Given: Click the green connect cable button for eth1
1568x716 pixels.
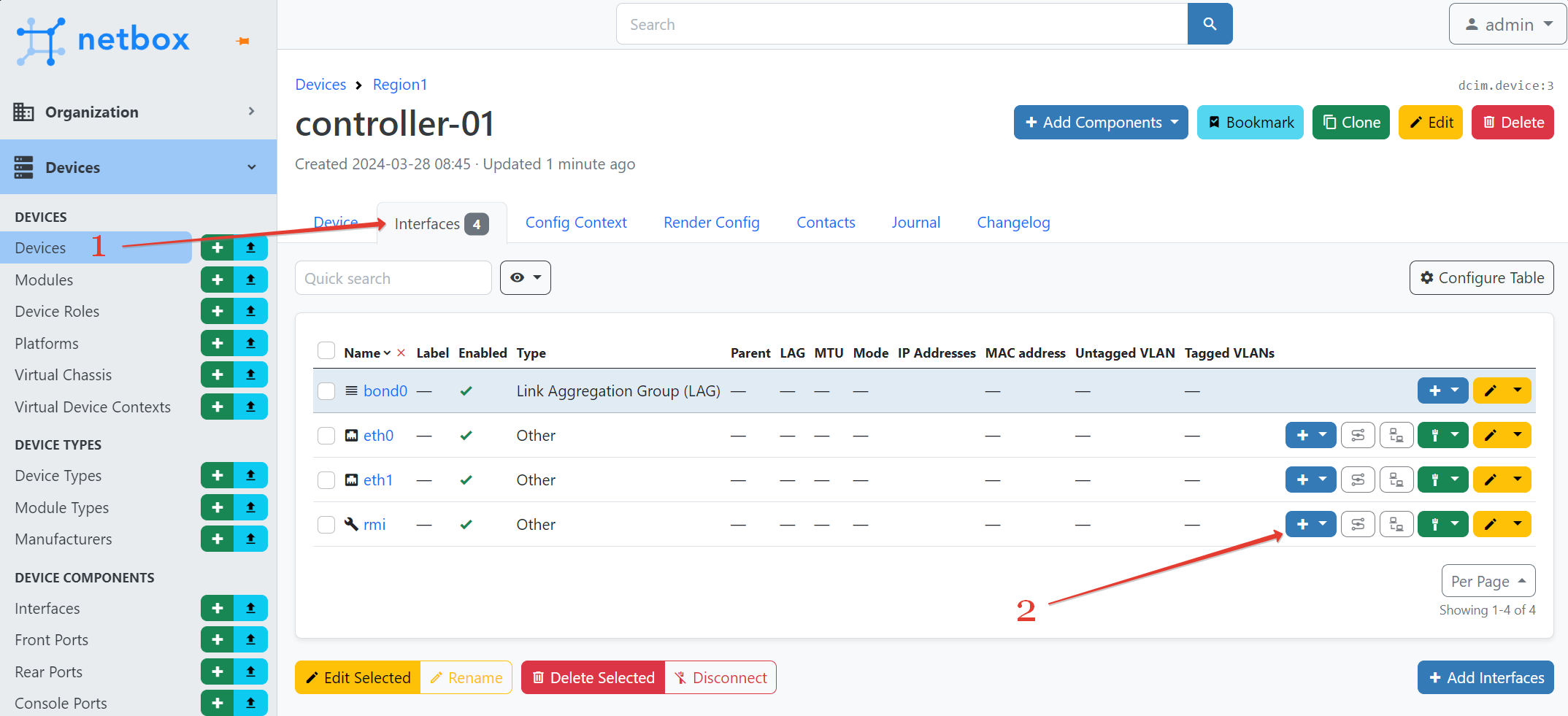Looking at the screenshot, I should (x=1435, y=480).
